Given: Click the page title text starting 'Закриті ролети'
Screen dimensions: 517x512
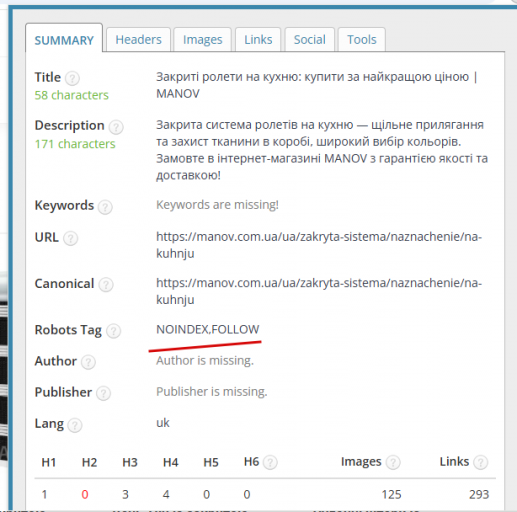Looking at the screenshot, I should [317, 85].
